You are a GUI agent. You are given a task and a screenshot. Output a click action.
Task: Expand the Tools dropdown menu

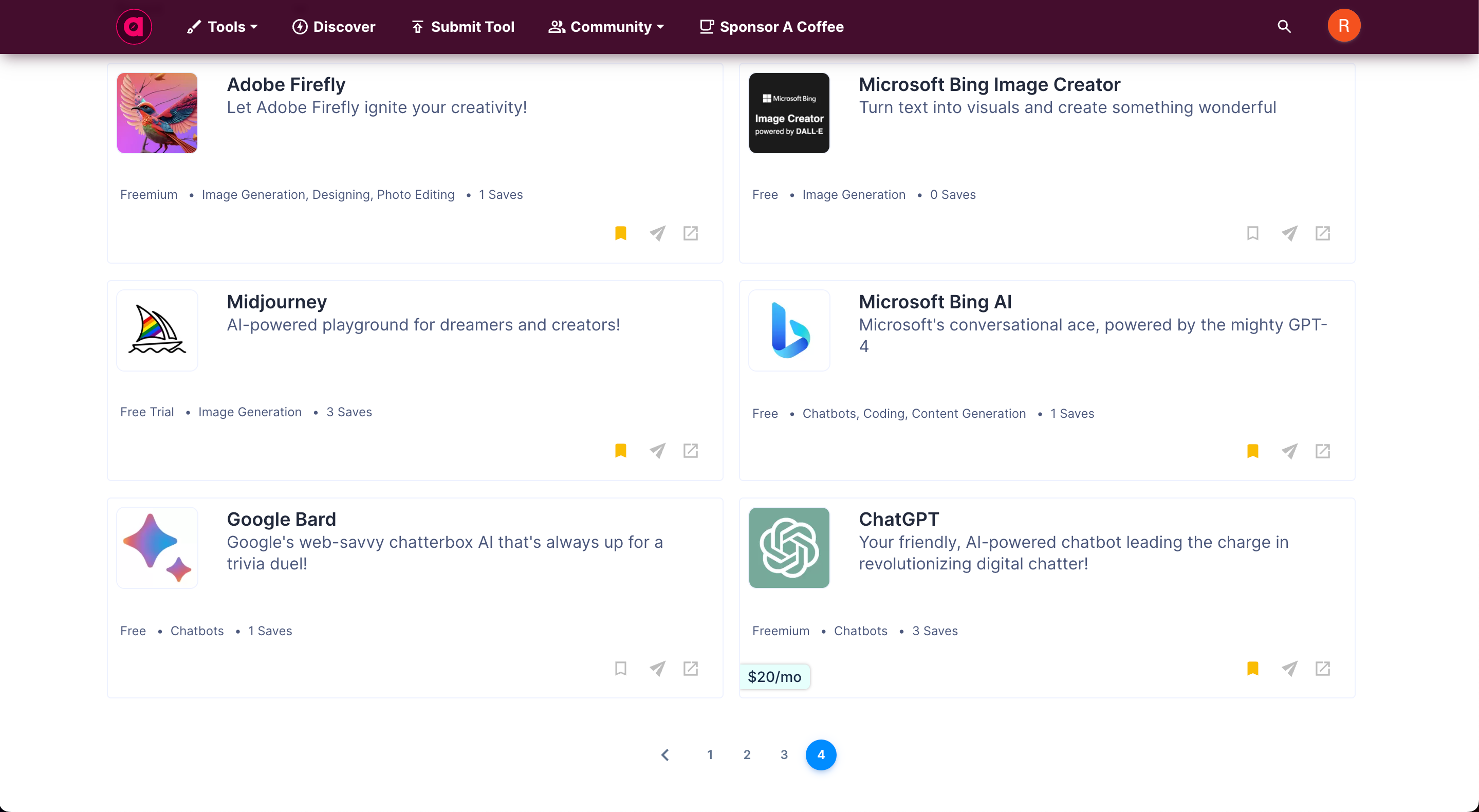[x=223, y=26]
